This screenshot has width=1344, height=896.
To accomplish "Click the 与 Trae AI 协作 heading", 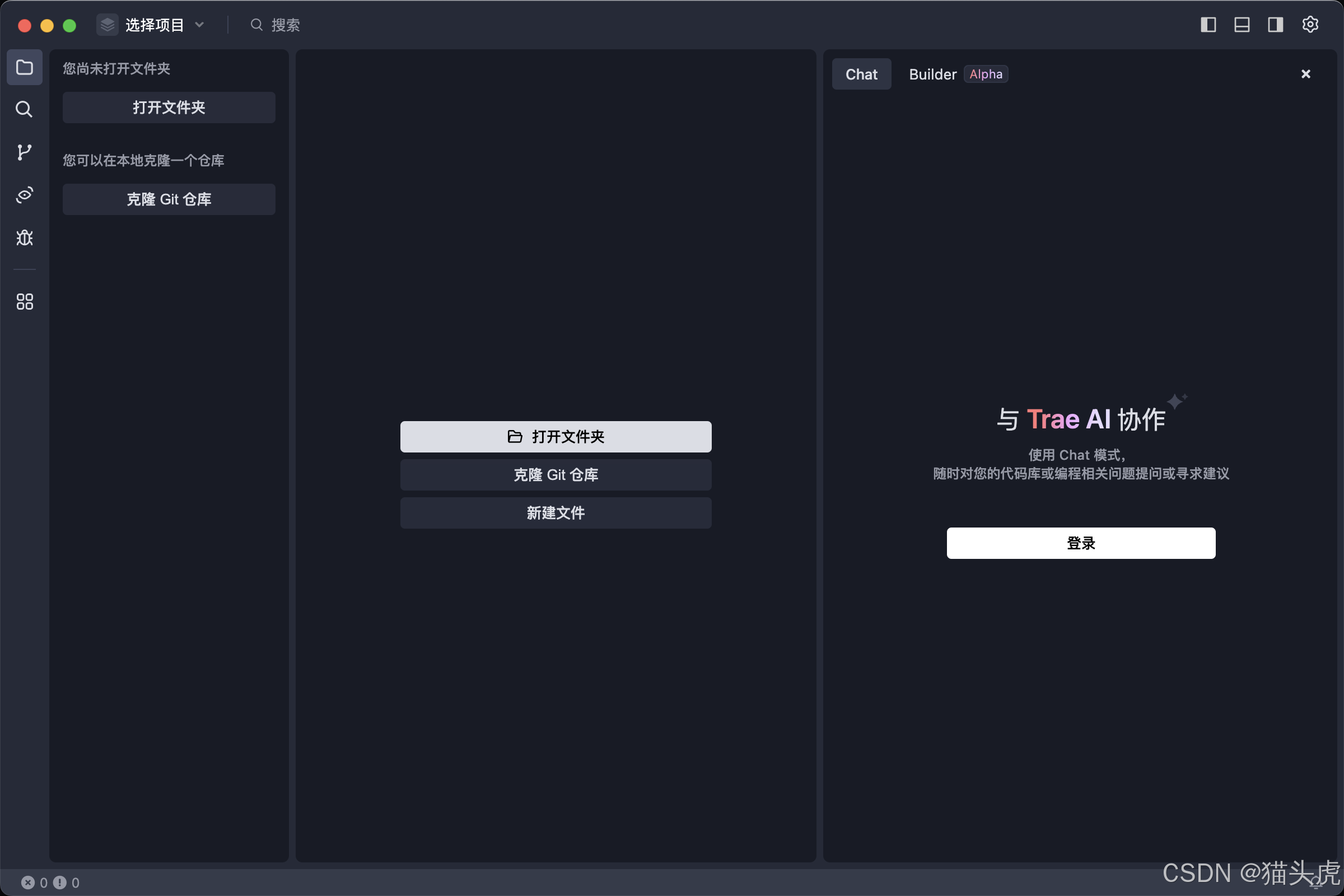I will pos(1081,419).
